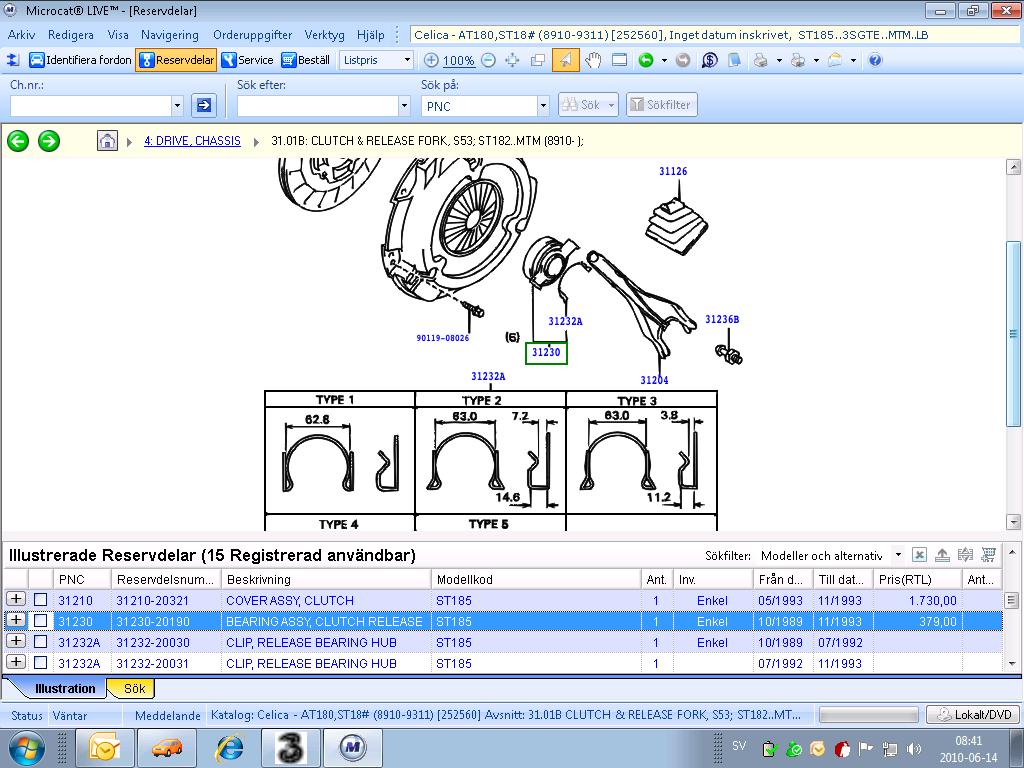The height and width of the screenshot is (768, 1024).
Task: Click callout 31236B in the illustration
Action: click(x=722, y=319)
